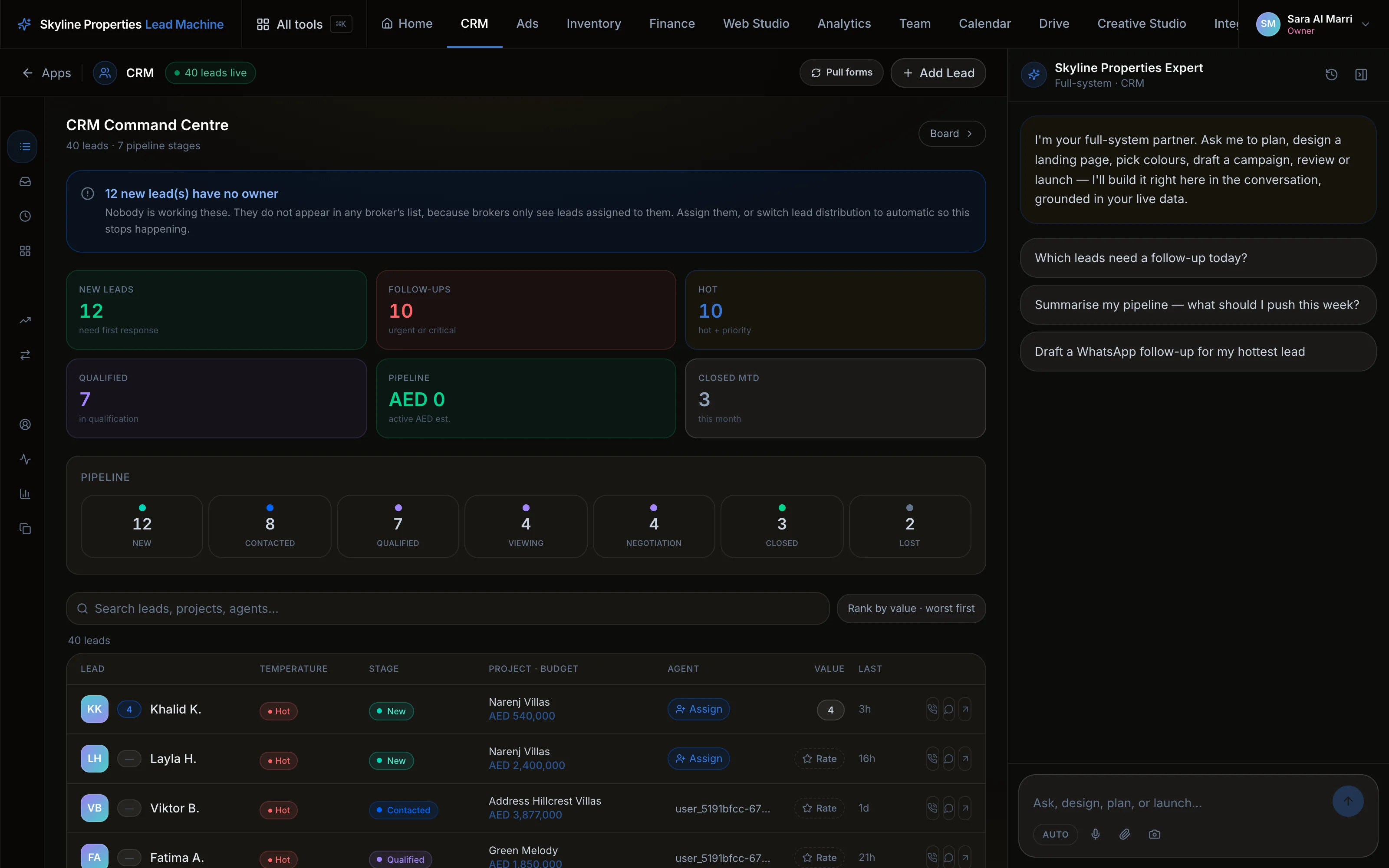
Task: Open the grid squares sidebar icon
Action: [25, 251]
